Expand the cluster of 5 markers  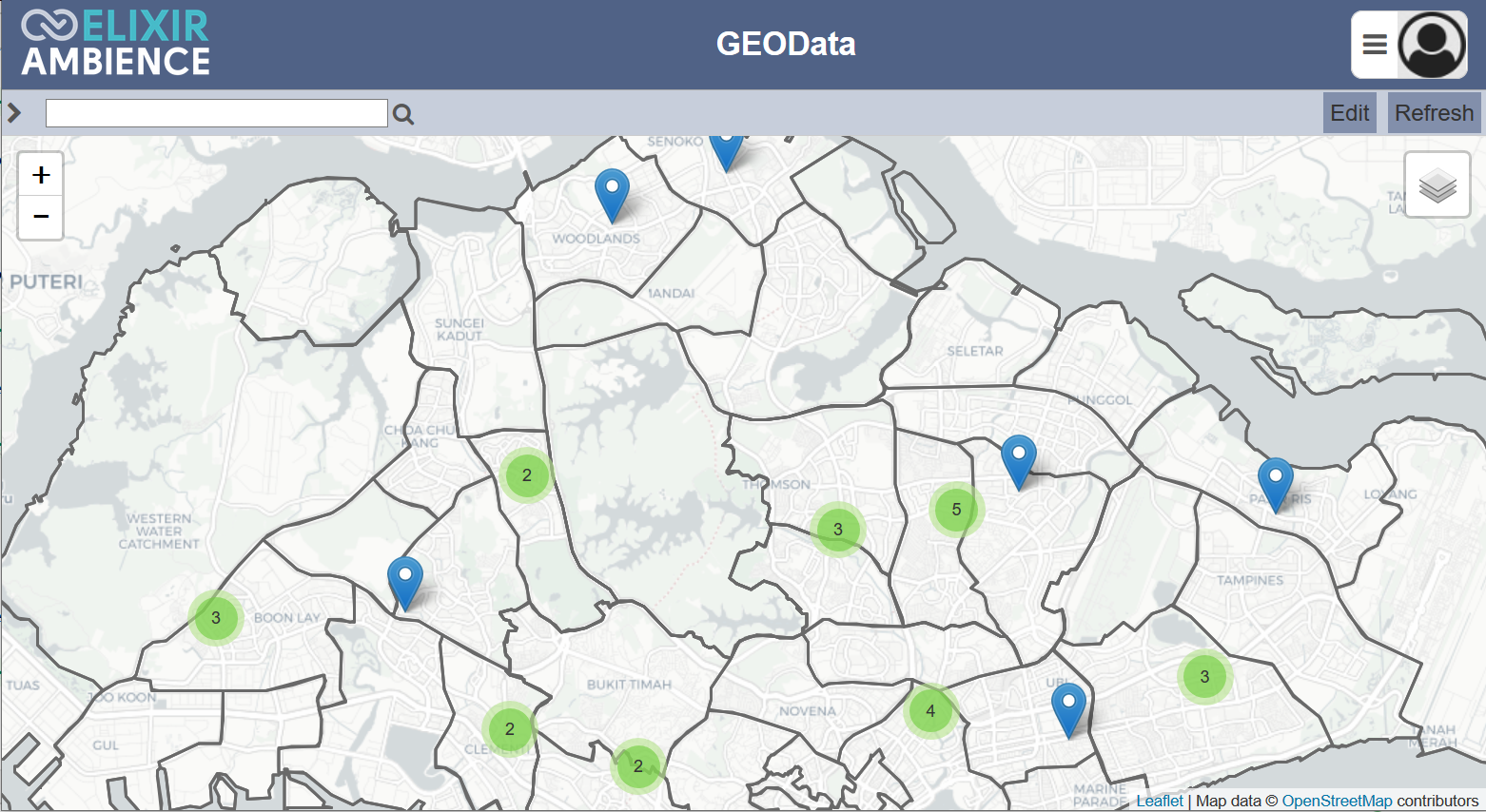956,510
